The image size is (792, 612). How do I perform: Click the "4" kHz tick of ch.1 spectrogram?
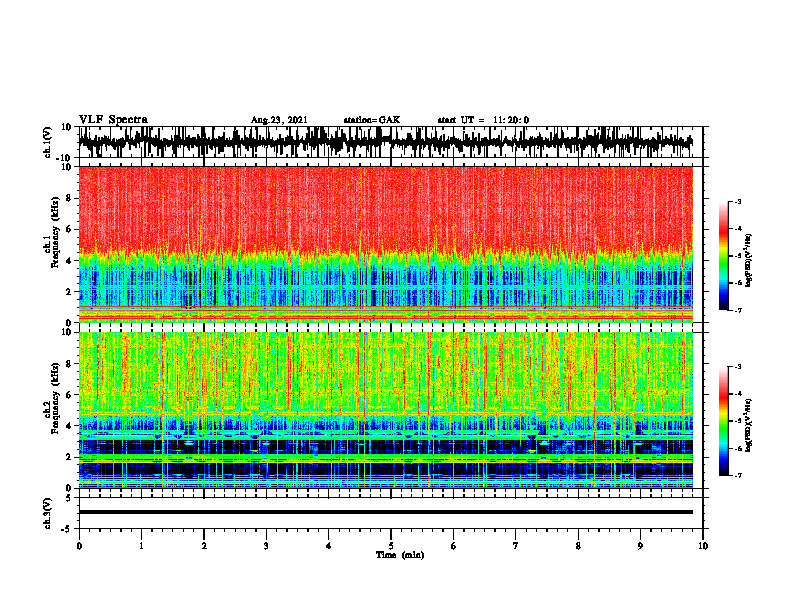69,261
